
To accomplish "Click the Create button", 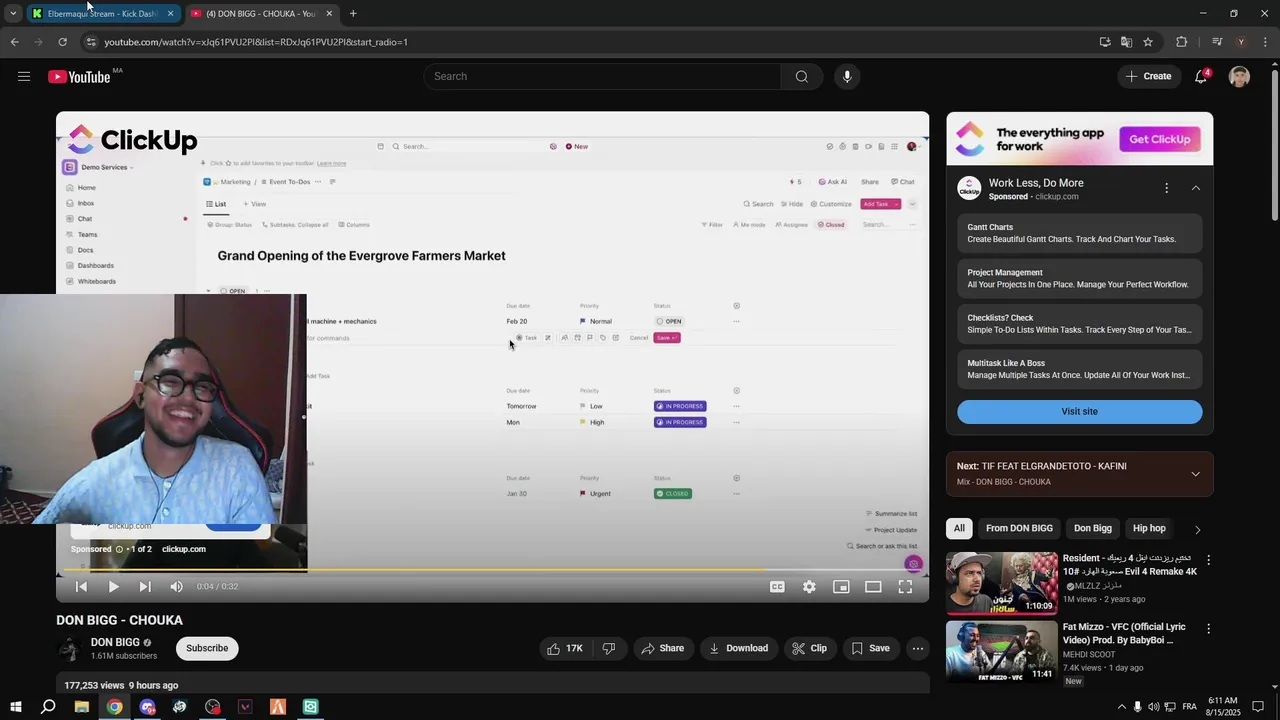I will tap(1148, 76).
